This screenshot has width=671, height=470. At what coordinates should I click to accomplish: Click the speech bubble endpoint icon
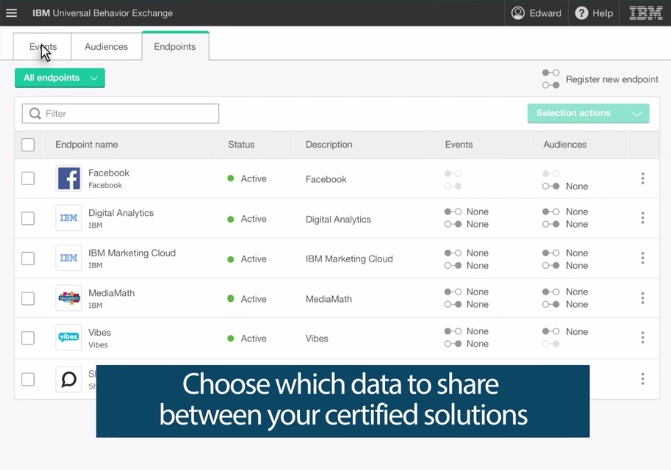[68, 379]
